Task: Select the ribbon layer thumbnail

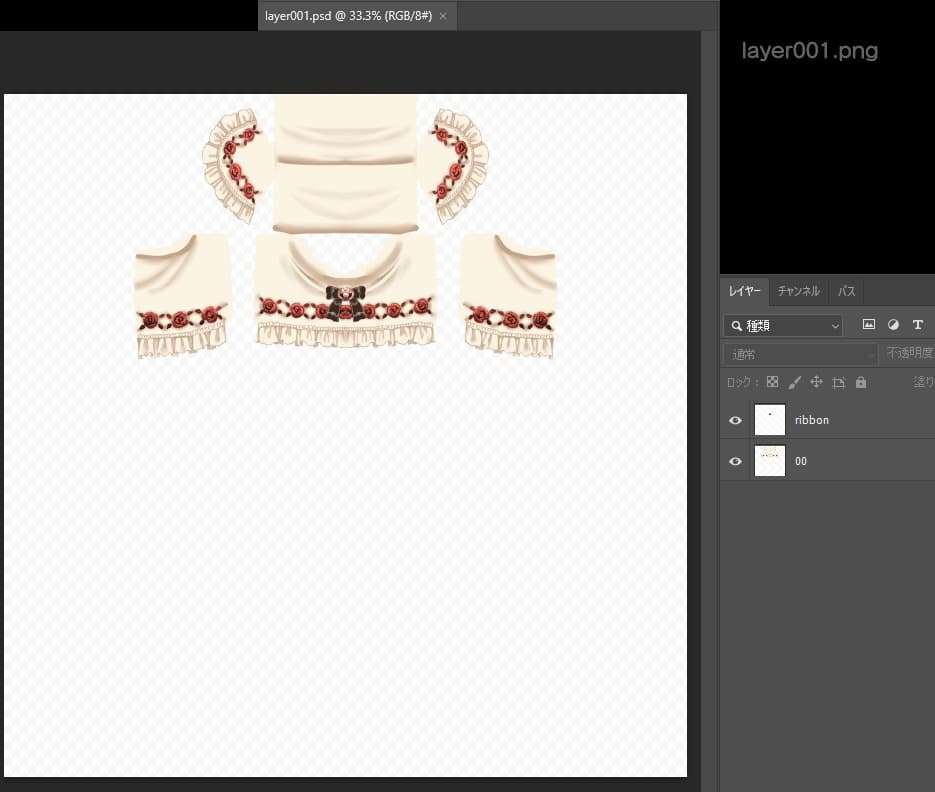Action: pos(770,420)
